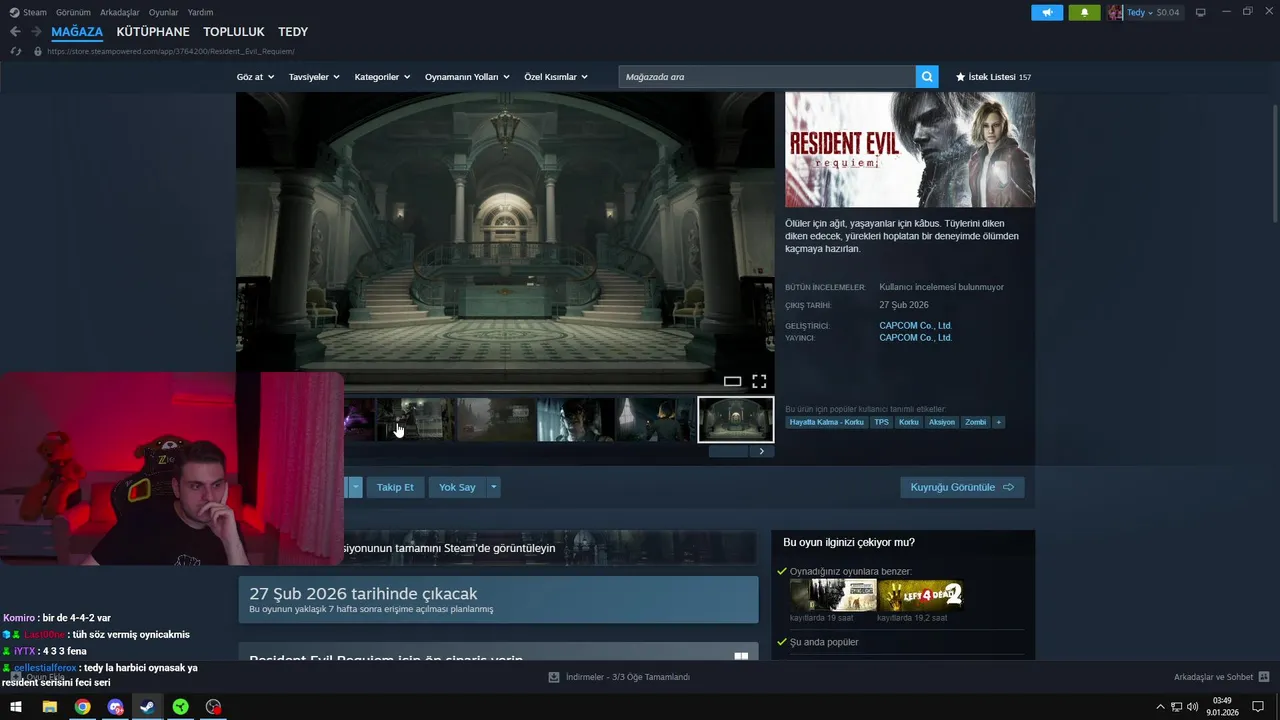The image size is (1280, 720).
Task: Go forward with the right arrow
Action: click(36, 32)
